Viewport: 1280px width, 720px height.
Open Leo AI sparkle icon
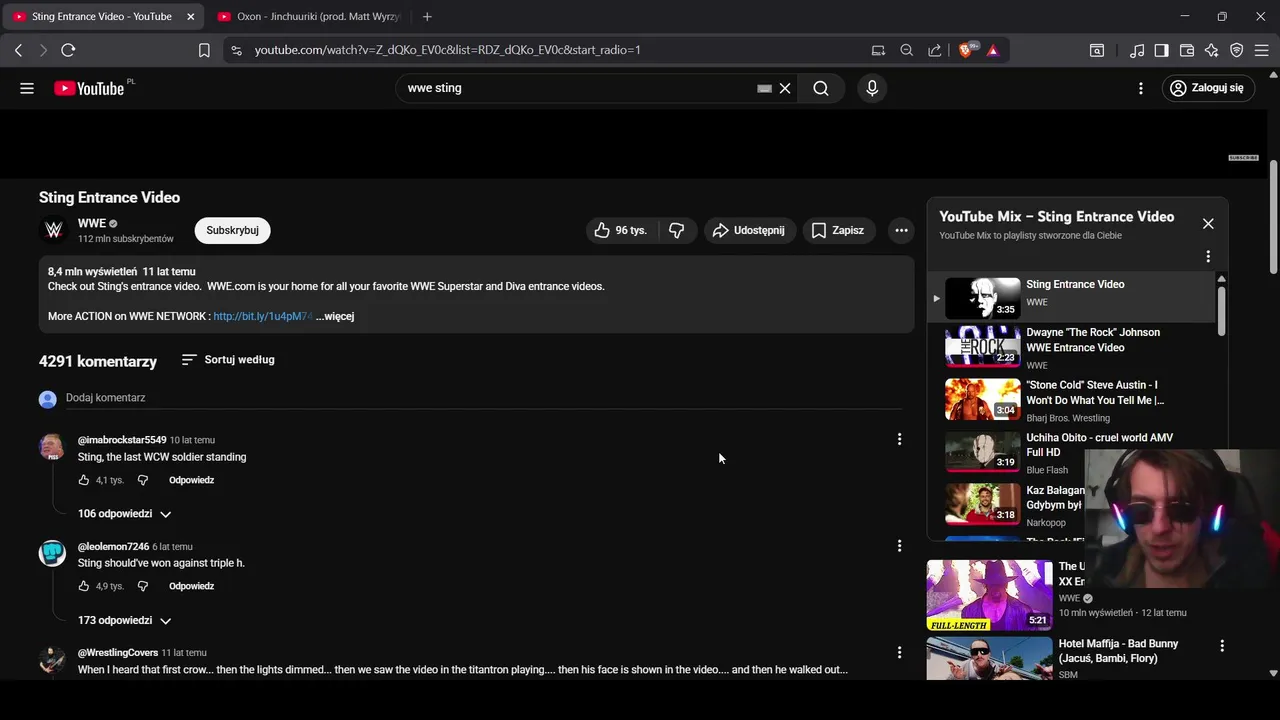[1212, 50]
